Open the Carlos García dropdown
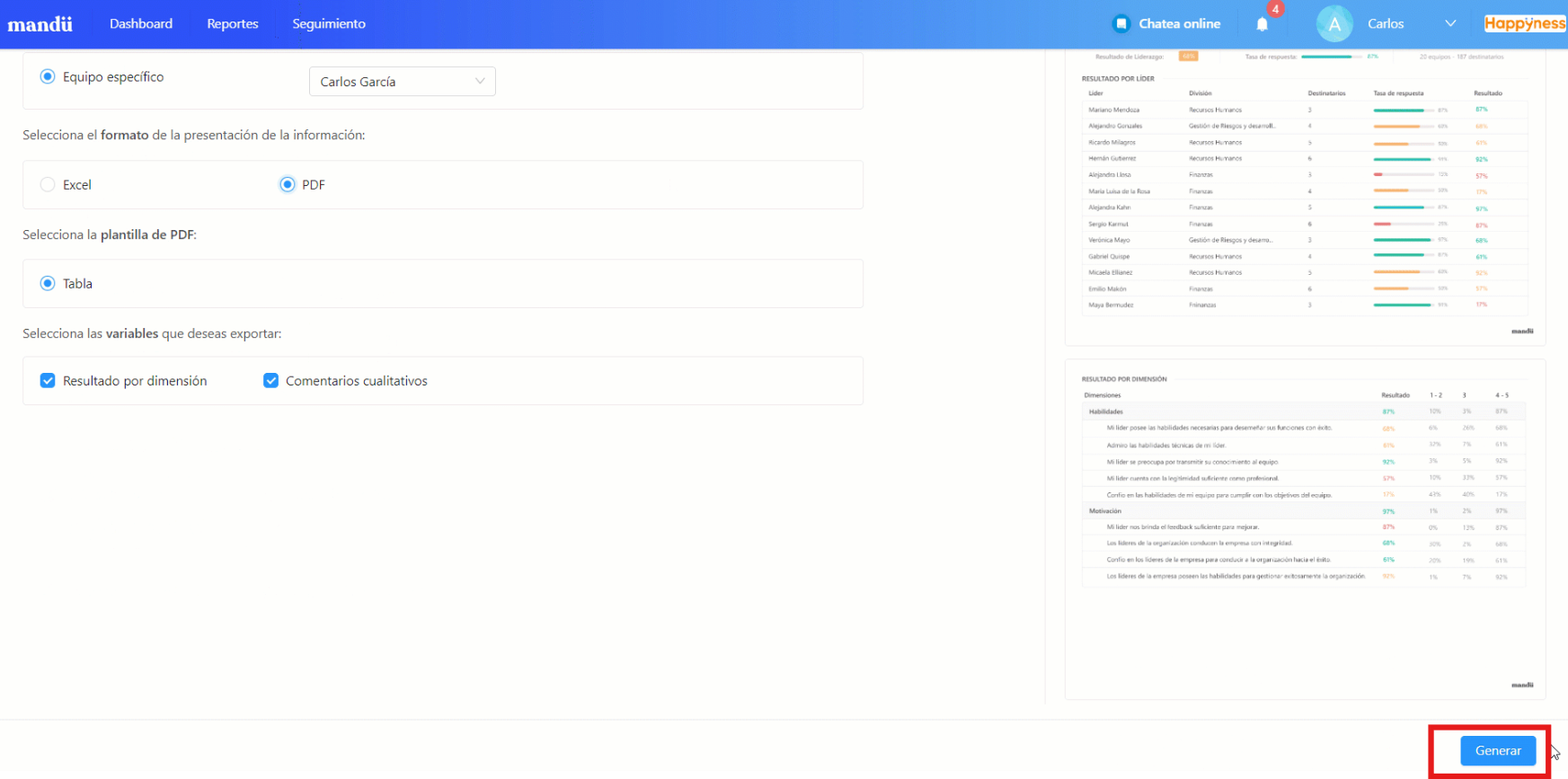The height and width of the screenshot is (779, 1568). point(403,81)
